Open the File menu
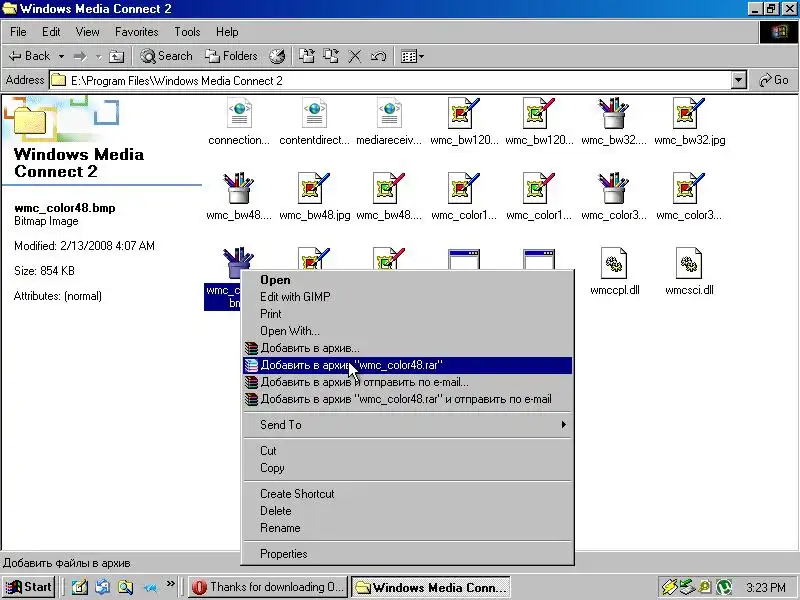The image size is (800, 600). (18, 32)
